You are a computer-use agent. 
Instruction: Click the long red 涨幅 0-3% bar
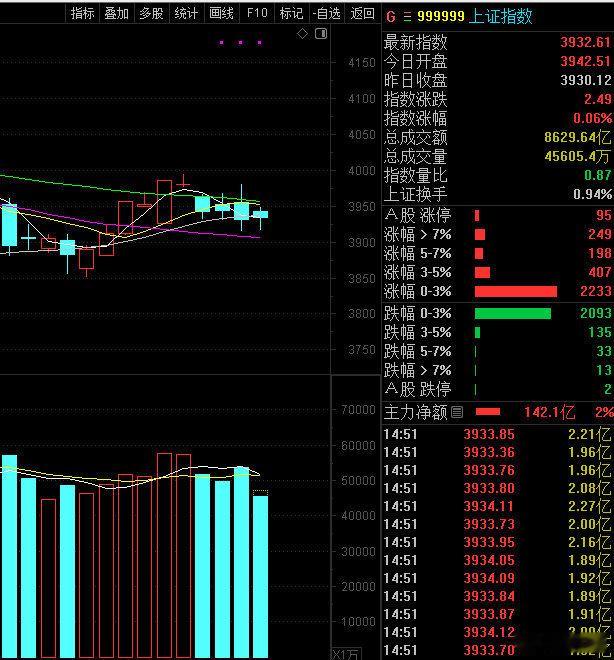click(516, 291)
